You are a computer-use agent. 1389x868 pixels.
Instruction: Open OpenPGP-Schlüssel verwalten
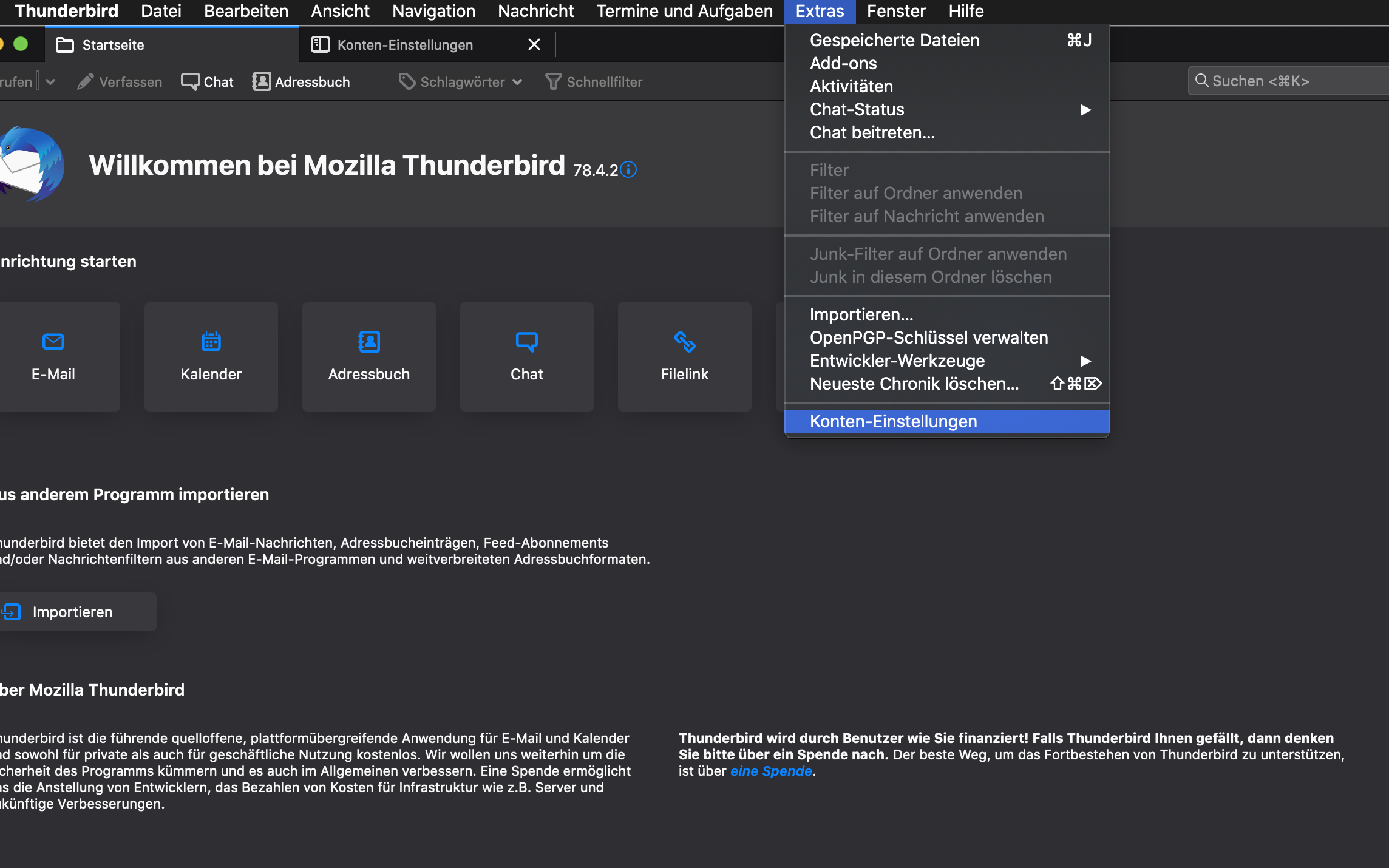946,337
